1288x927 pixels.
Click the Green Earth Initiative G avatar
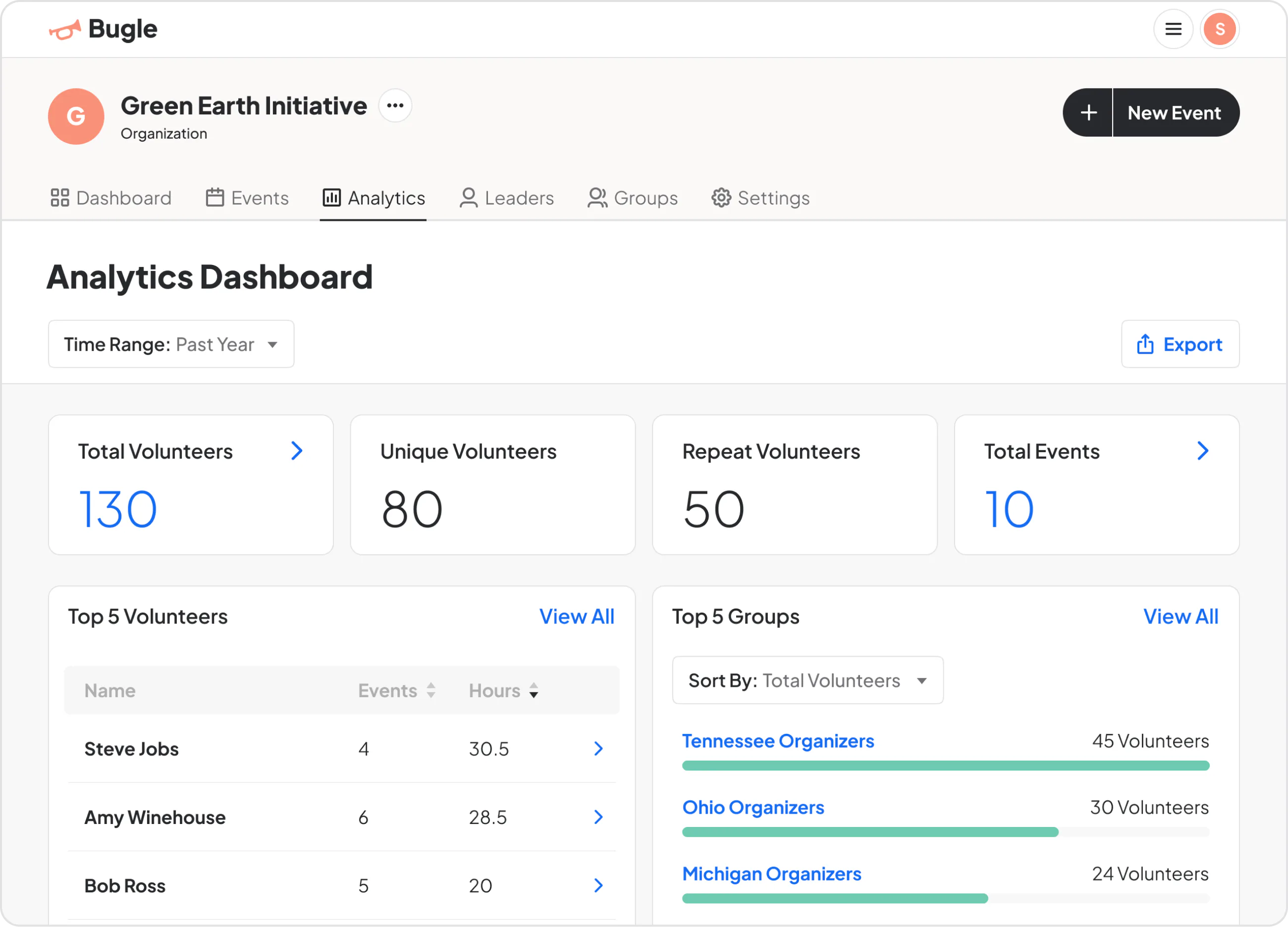pyautogui.click(x=76, y=116)
